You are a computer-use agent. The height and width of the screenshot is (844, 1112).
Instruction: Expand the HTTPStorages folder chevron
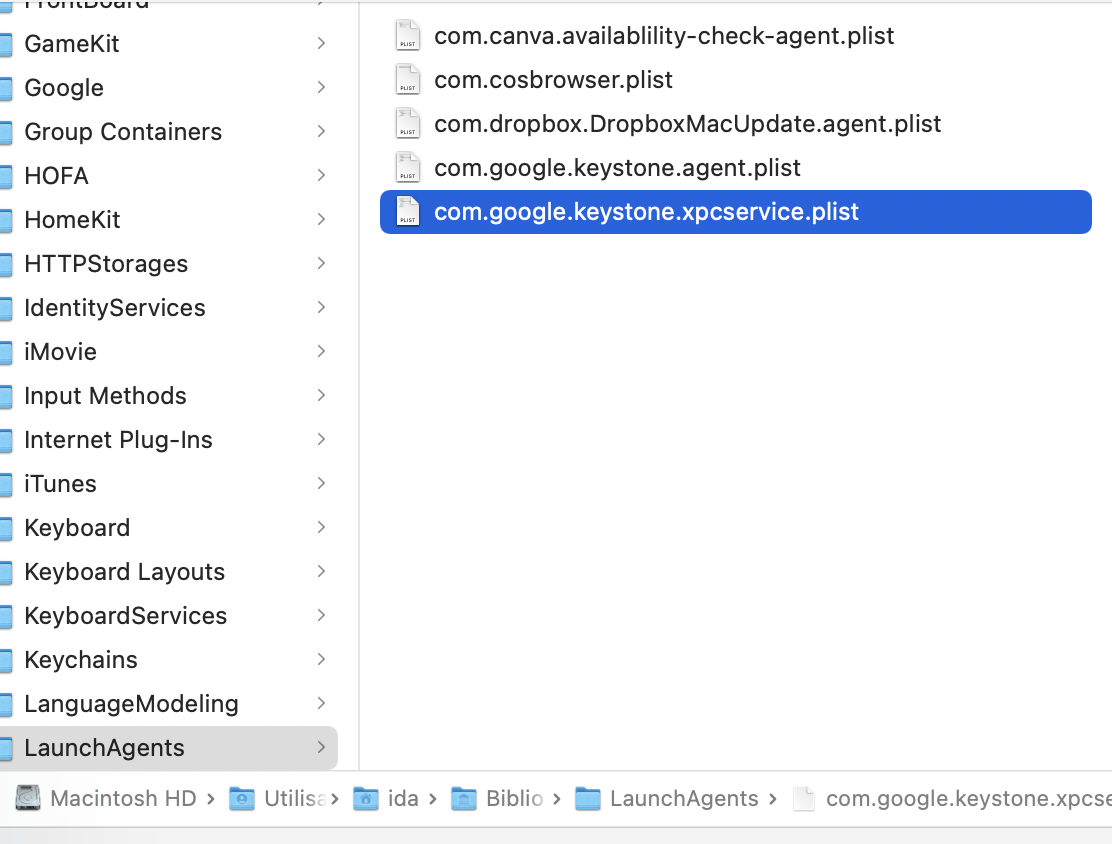(321, 264)
